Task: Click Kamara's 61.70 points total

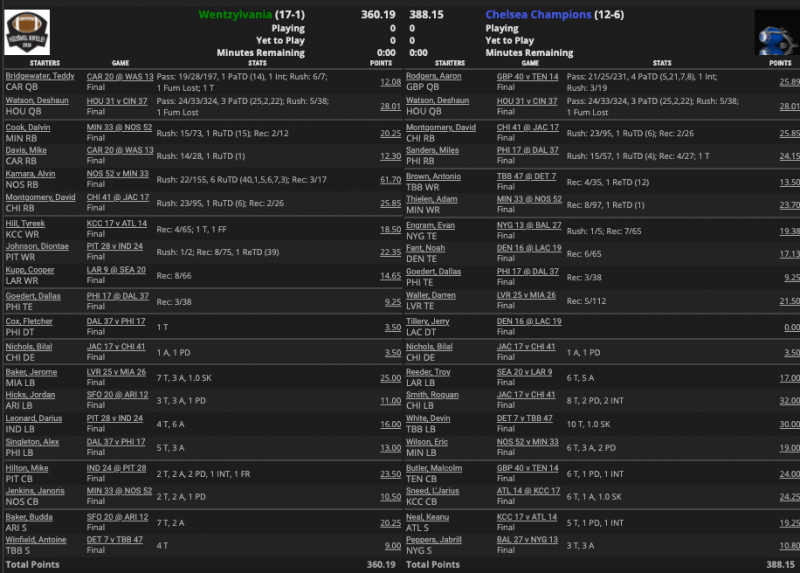Action: coord(389,179)
